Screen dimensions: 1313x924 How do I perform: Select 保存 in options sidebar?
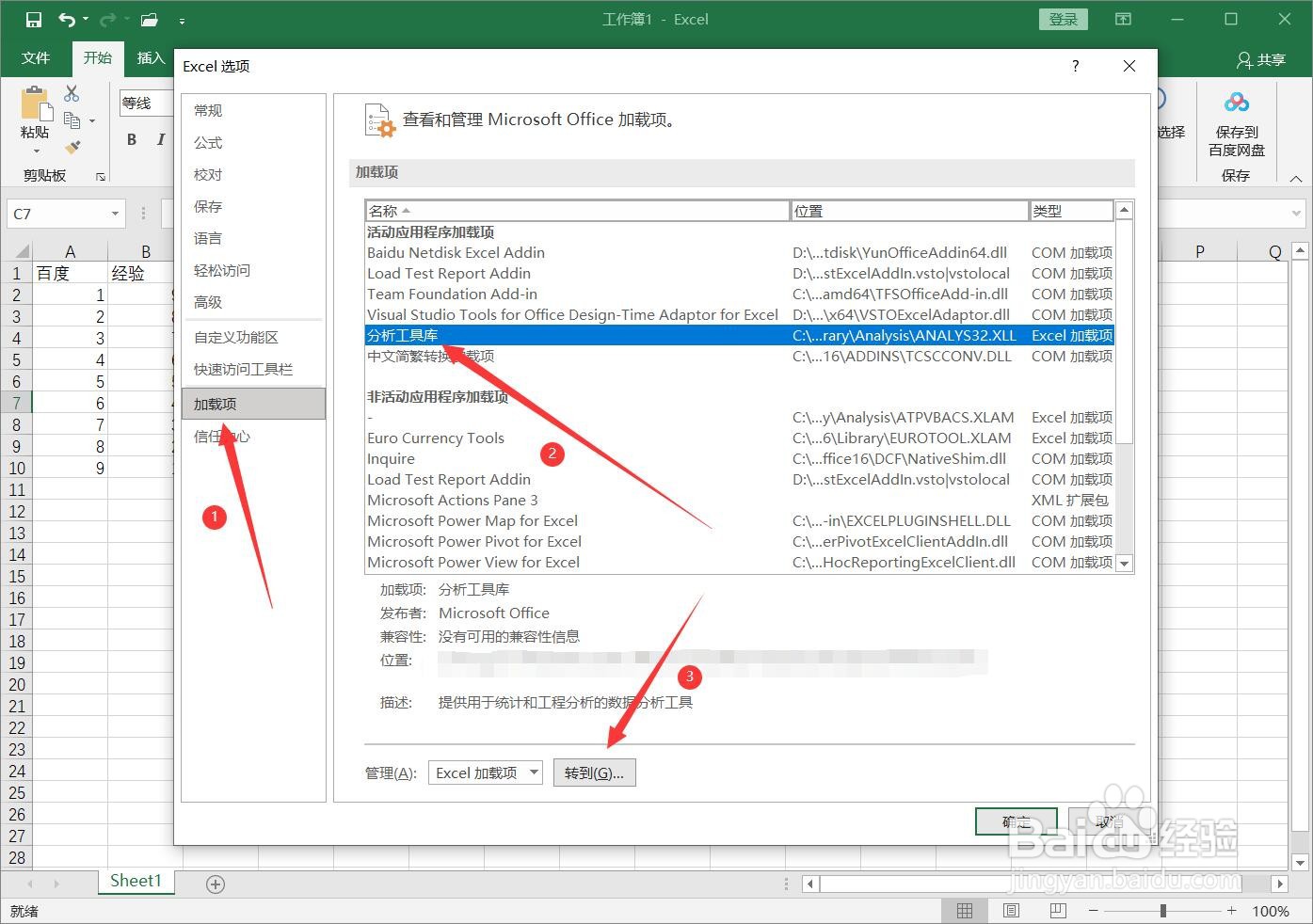point(253,206)
